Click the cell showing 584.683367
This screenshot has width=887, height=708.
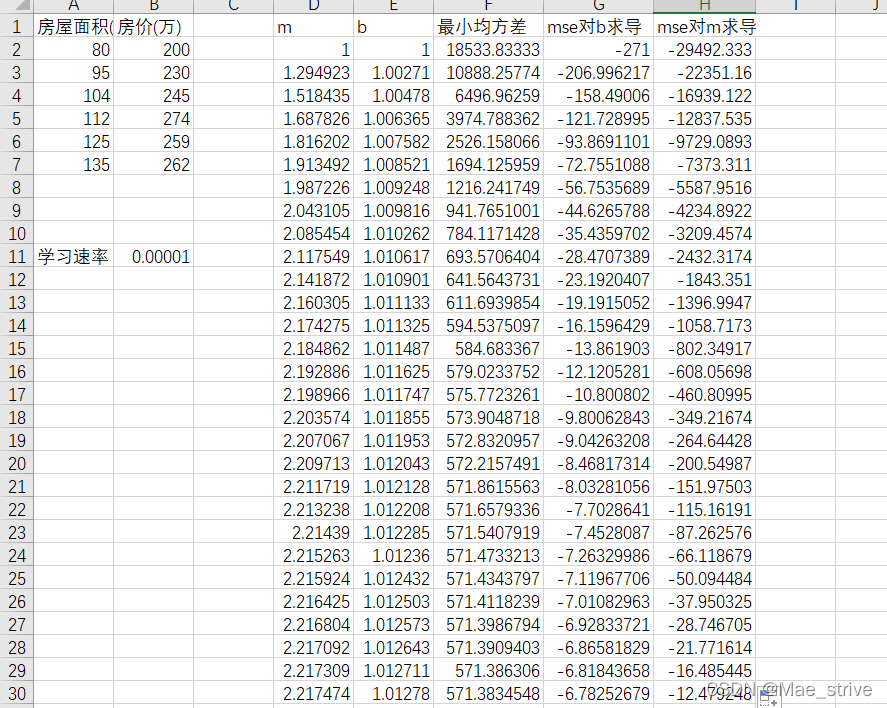coord(489,349)
